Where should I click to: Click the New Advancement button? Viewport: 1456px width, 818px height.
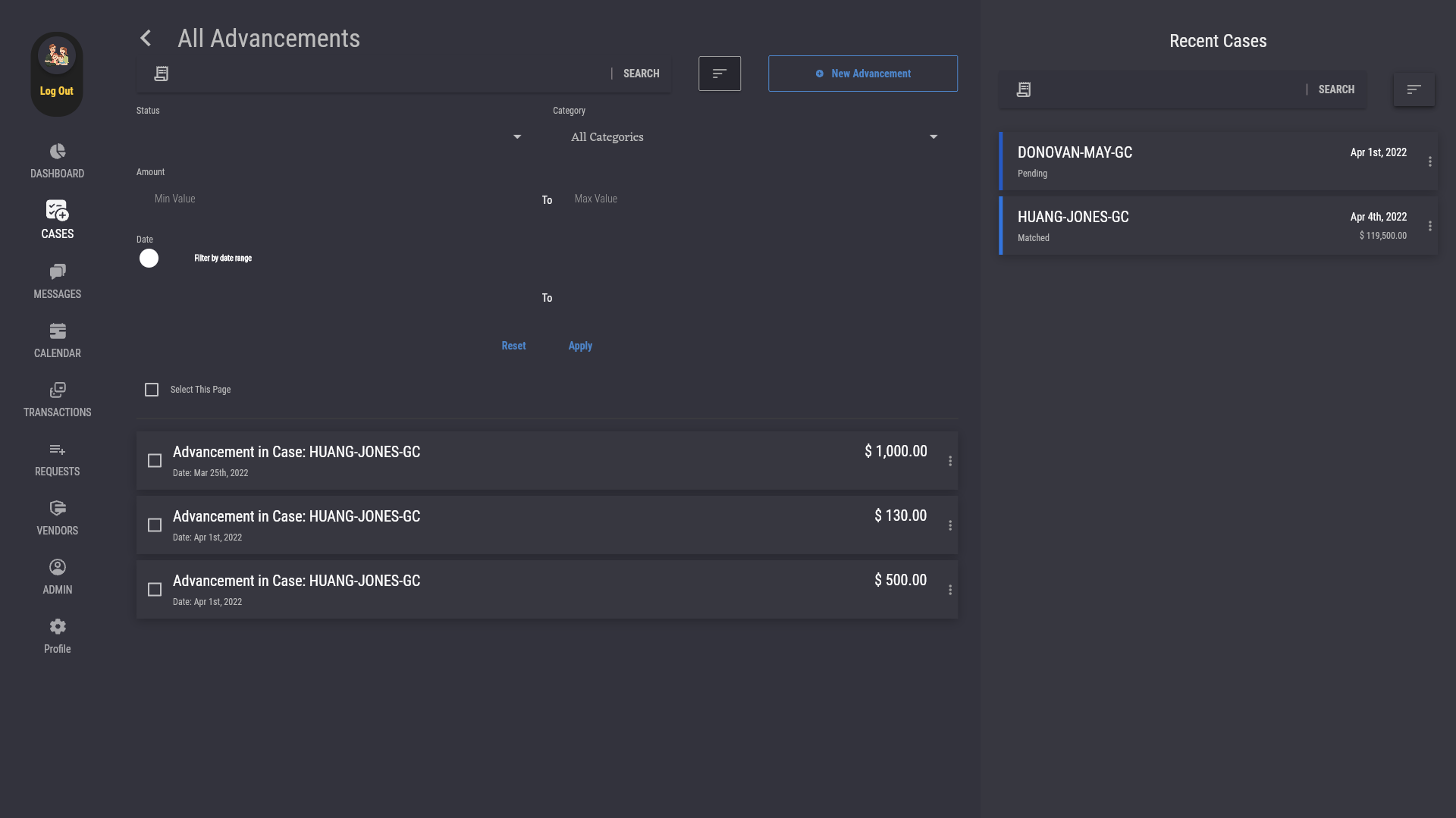tap(862, 74)
